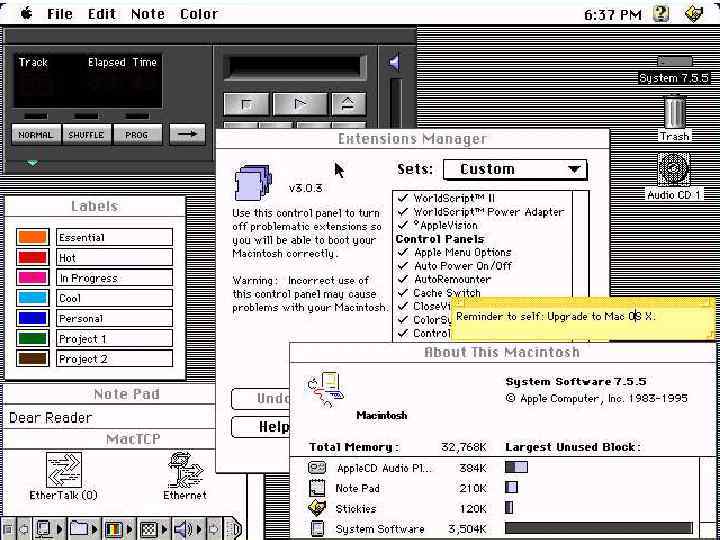The image size is (720, 540).
Task: Select the Trash icon on the desktop
Action: (675, 112)
